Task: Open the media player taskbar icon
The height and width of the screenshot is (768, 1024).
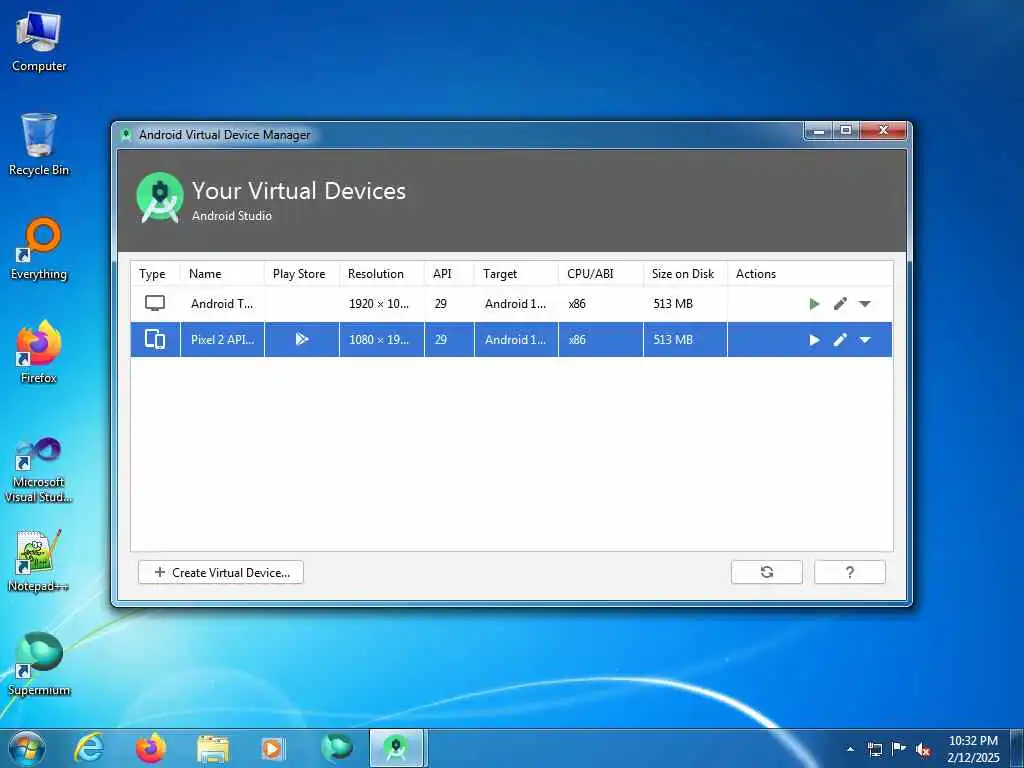Action: pos(272,749)
